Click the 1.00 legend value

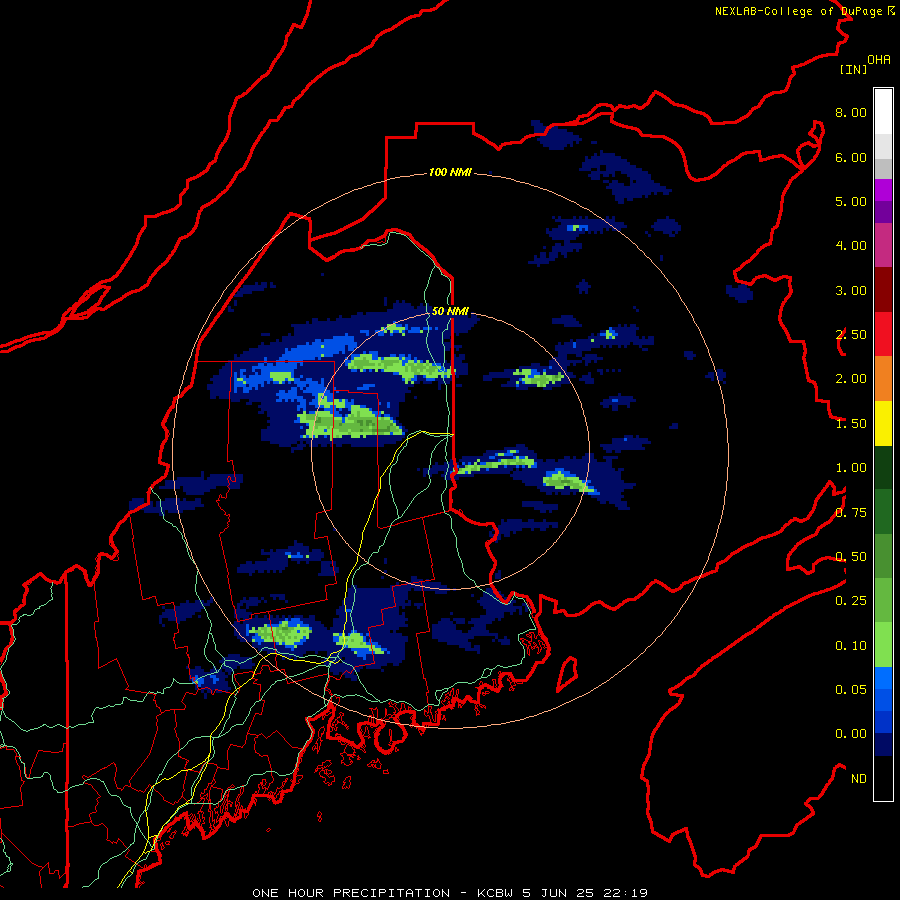(x=851, y=468)
